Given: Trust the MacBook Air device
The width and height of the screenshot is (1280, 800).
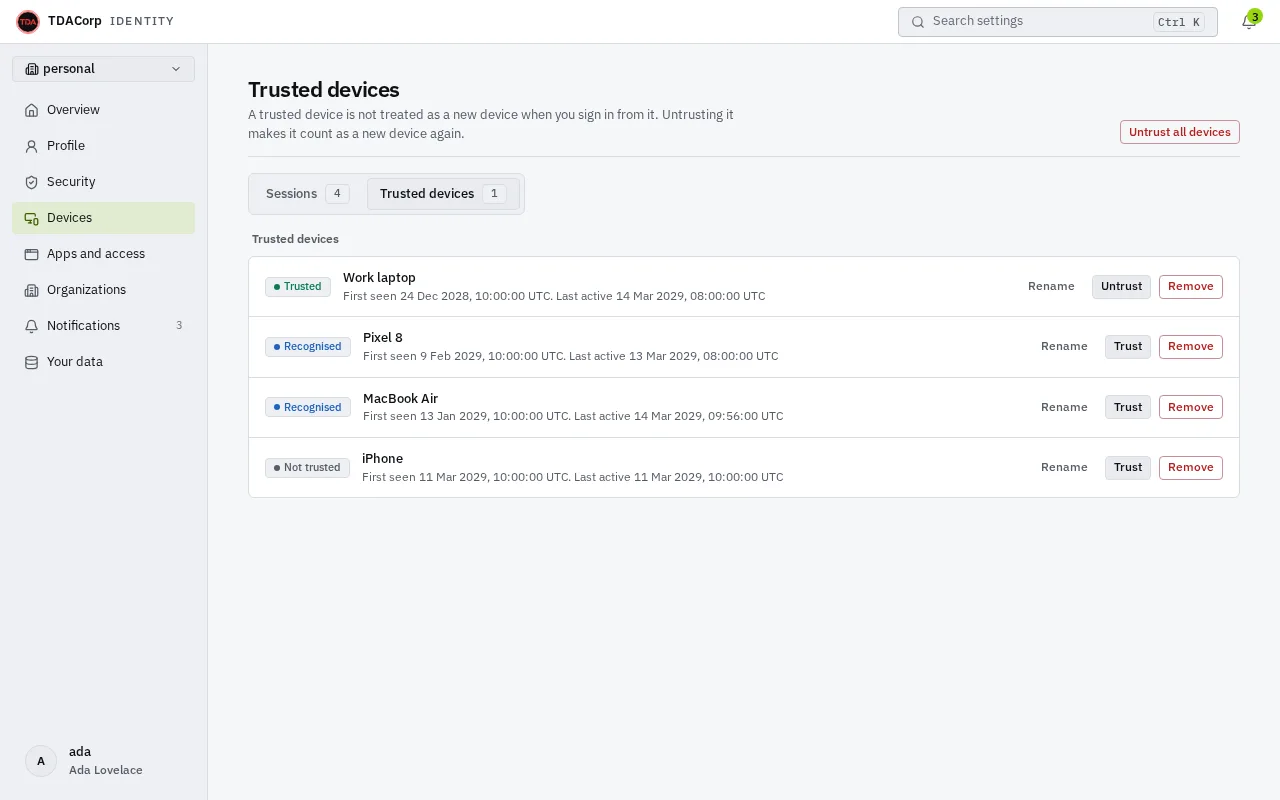Looking at the screenshot, I should 1128,407.
